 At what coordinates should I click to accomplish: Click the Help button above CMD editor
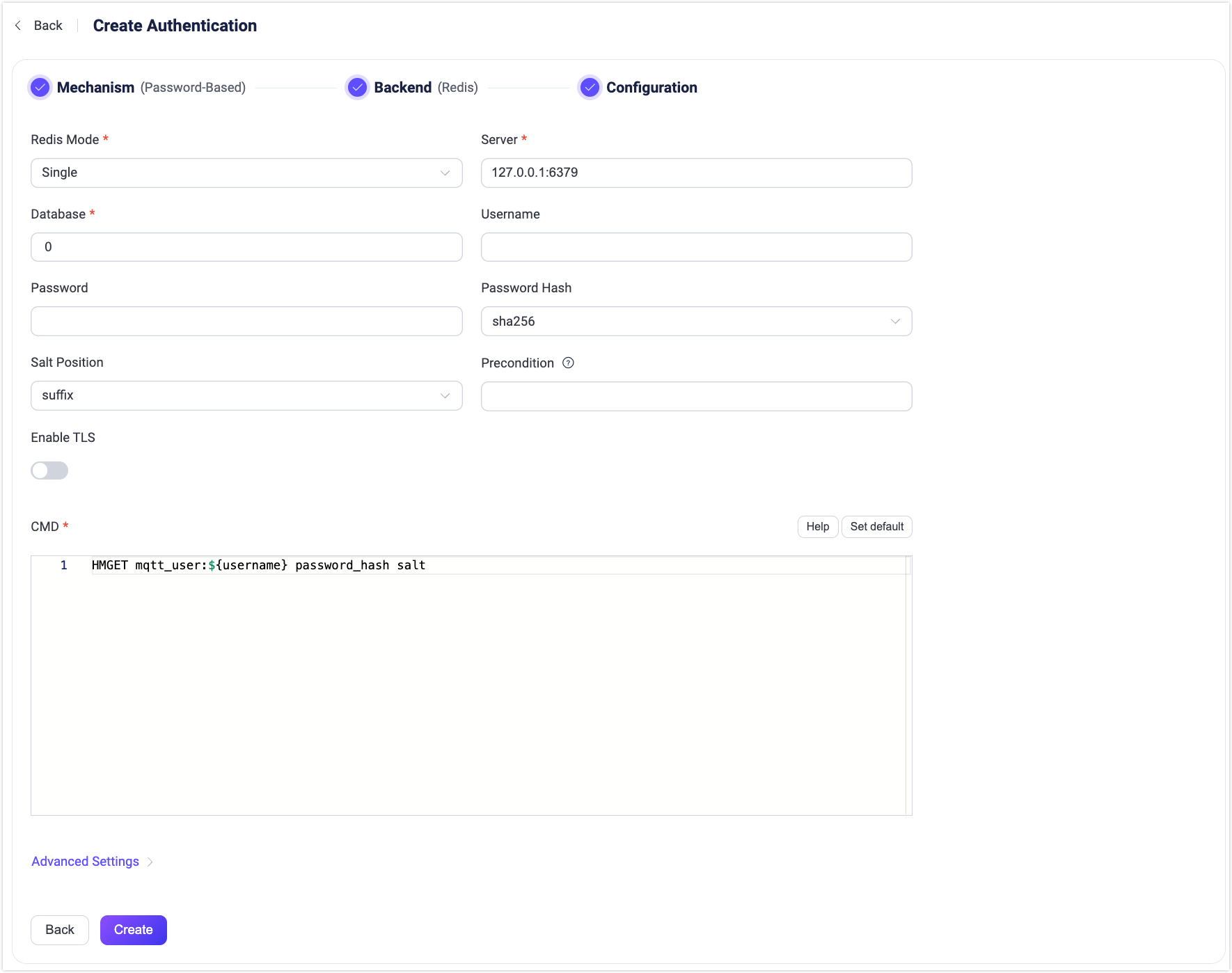tap(817, 527)
